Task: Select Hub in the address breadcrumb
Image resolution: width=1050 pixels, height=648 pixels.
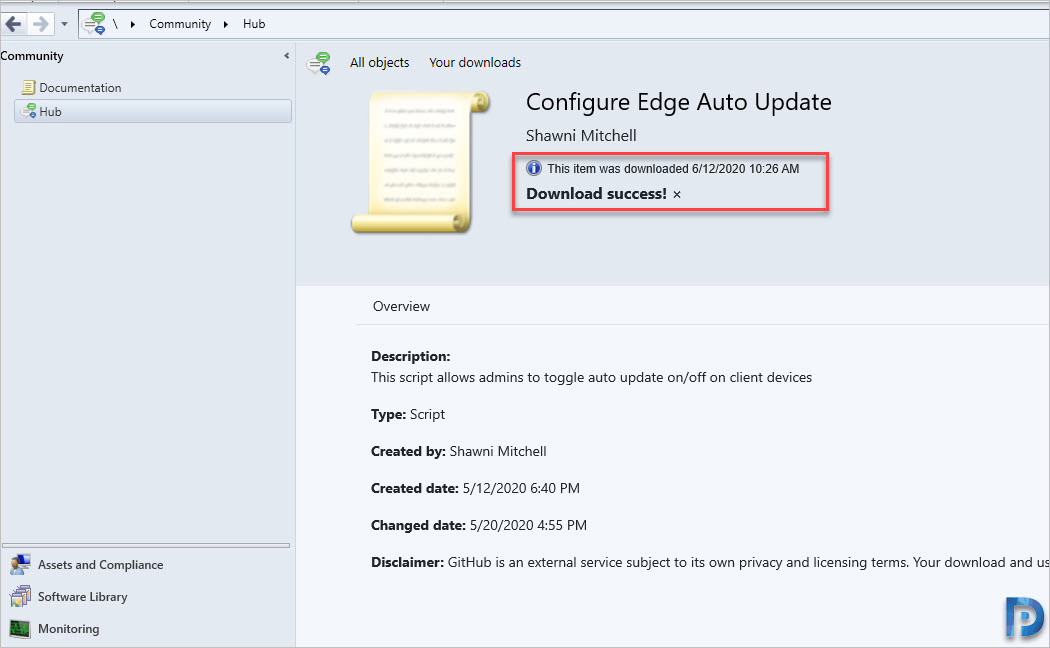Action: [254, 24]
